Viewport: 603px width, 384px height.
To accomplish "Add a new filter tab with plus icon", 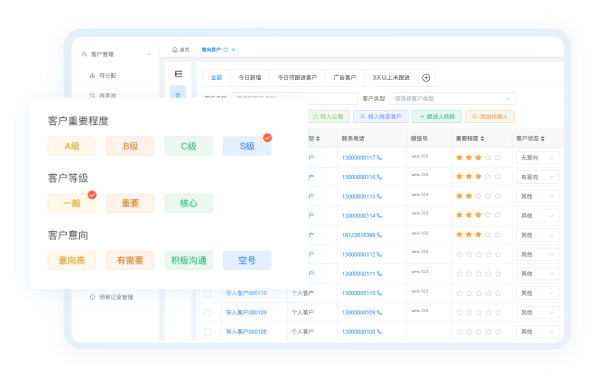I will tap(426, 78).
